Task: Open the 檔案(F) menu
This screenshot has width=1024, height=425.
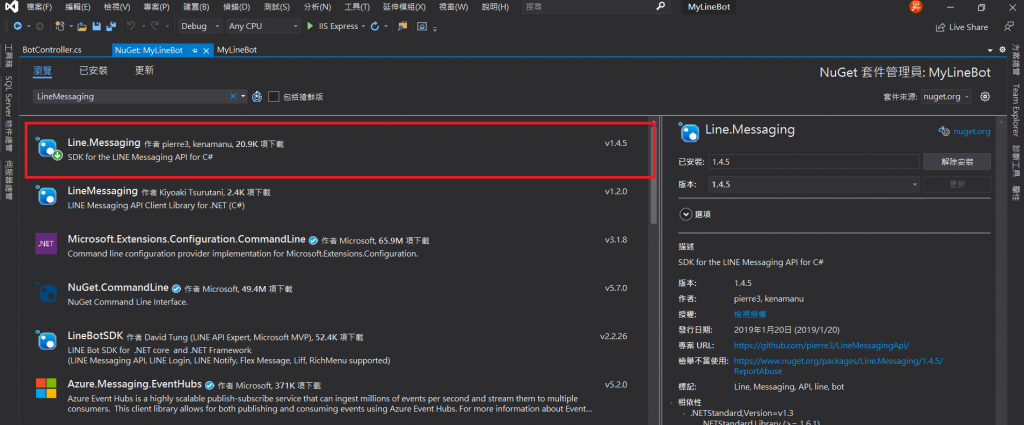Action: (x=39, y=7)
